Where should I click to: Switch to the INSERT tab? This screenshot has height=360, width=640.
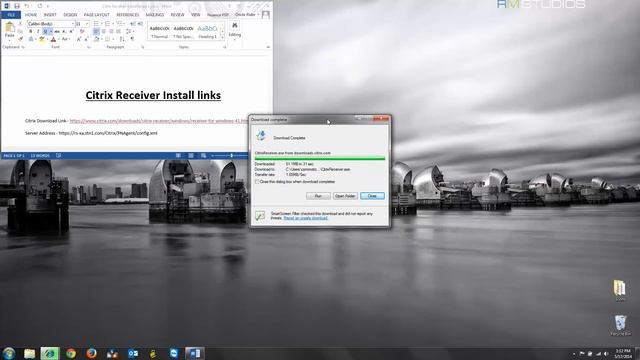[x=50, y=15]
